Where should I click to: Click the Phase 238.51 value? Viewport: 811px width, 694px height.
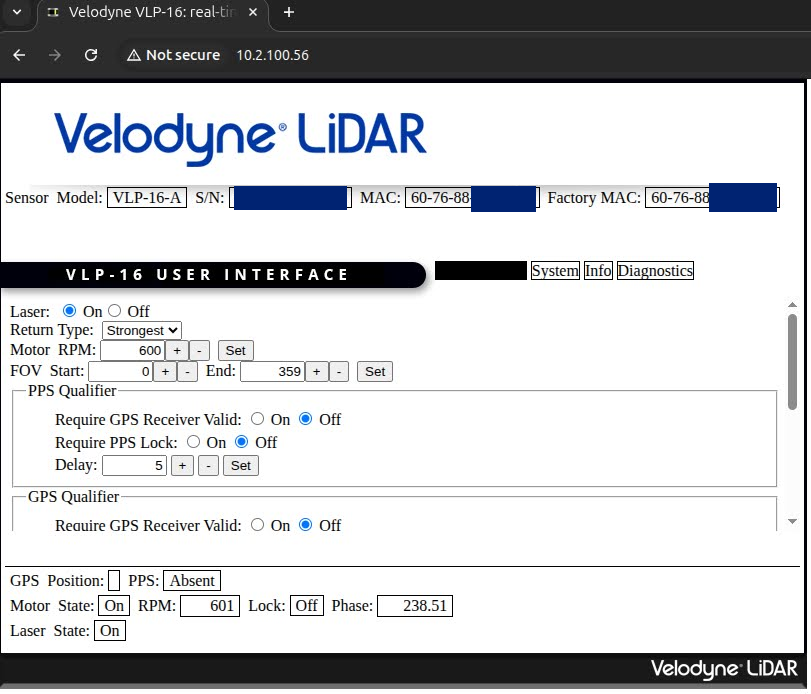[415, 606]
